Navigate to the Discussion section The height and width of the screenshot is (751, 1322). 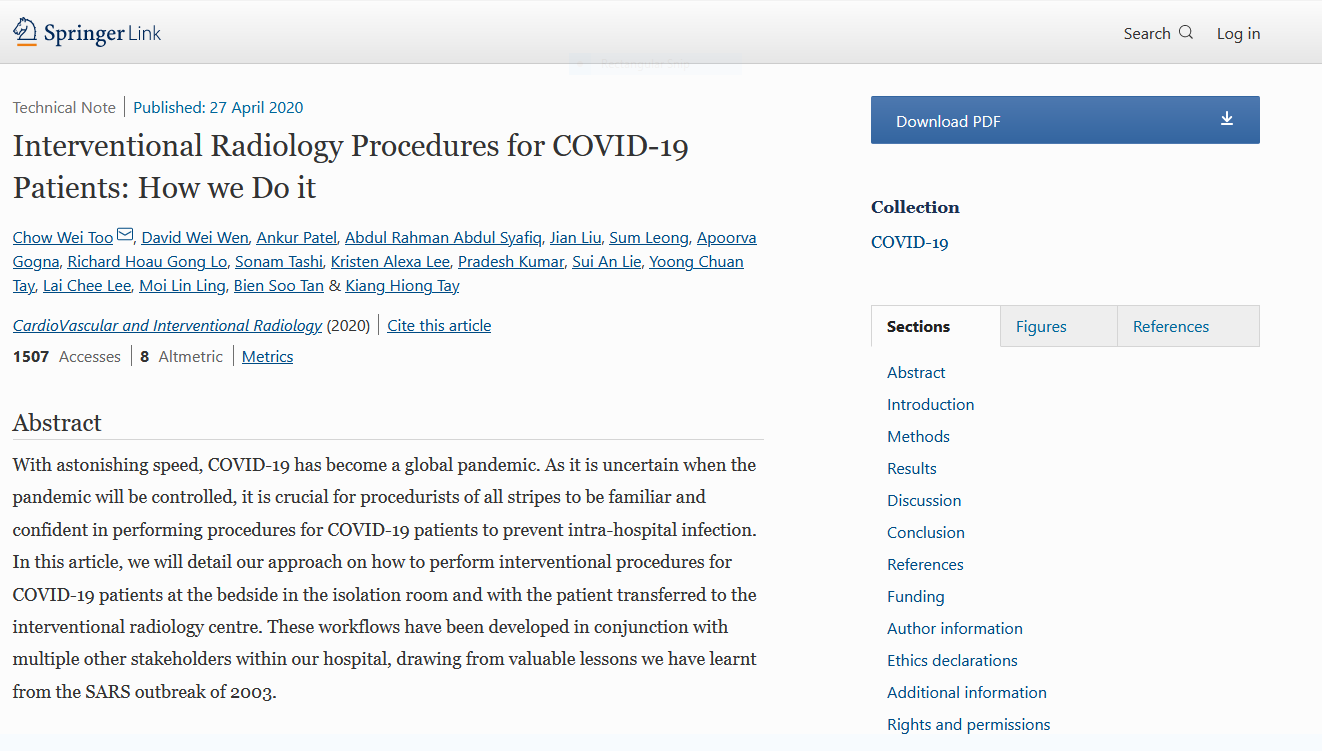point(923,501)
